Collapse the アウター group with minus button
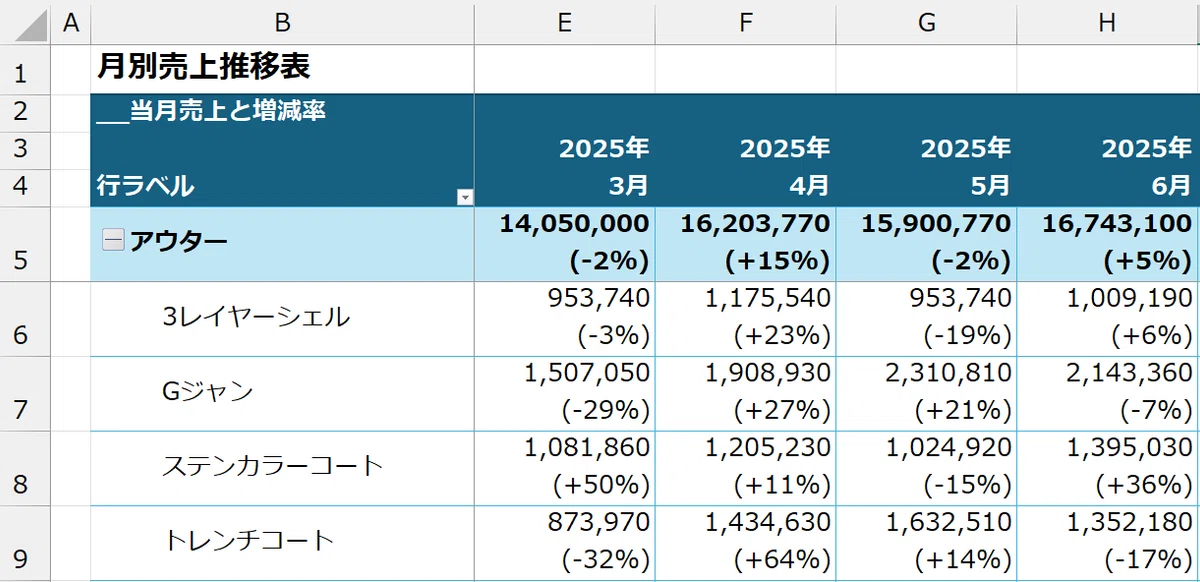Viewport: 1200px width, 582px height. coord(114,240)
